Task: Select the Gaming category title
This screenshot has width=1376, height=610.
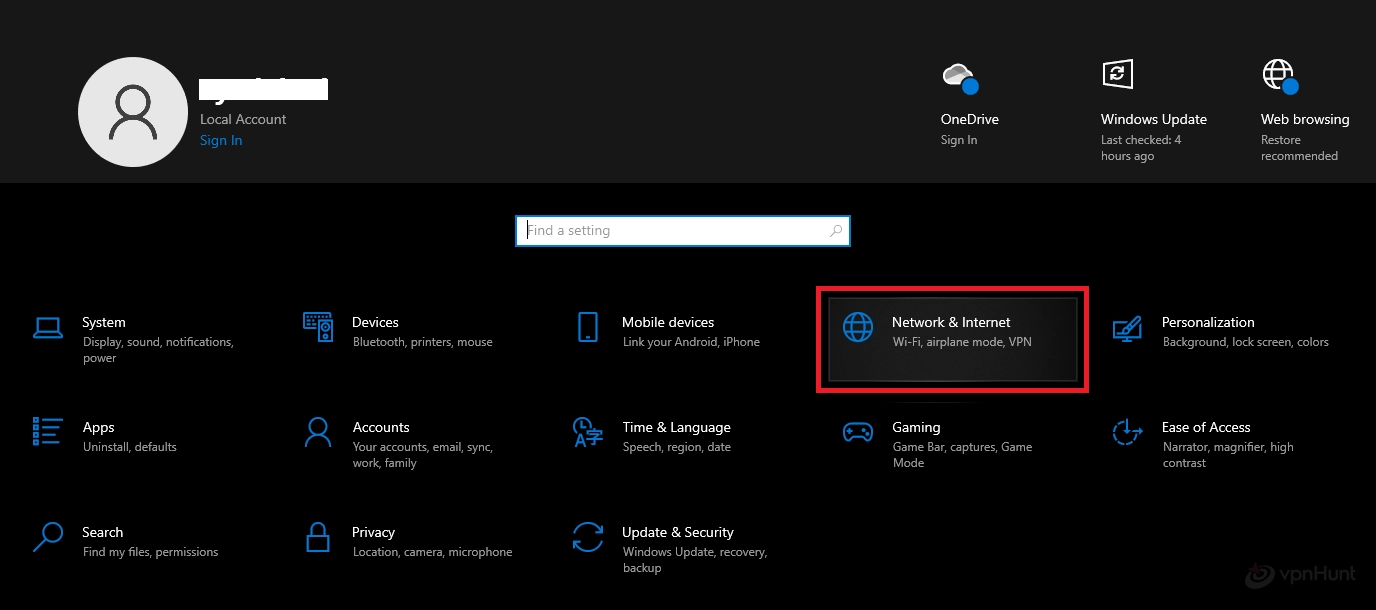Action: [x=916, y=427]
